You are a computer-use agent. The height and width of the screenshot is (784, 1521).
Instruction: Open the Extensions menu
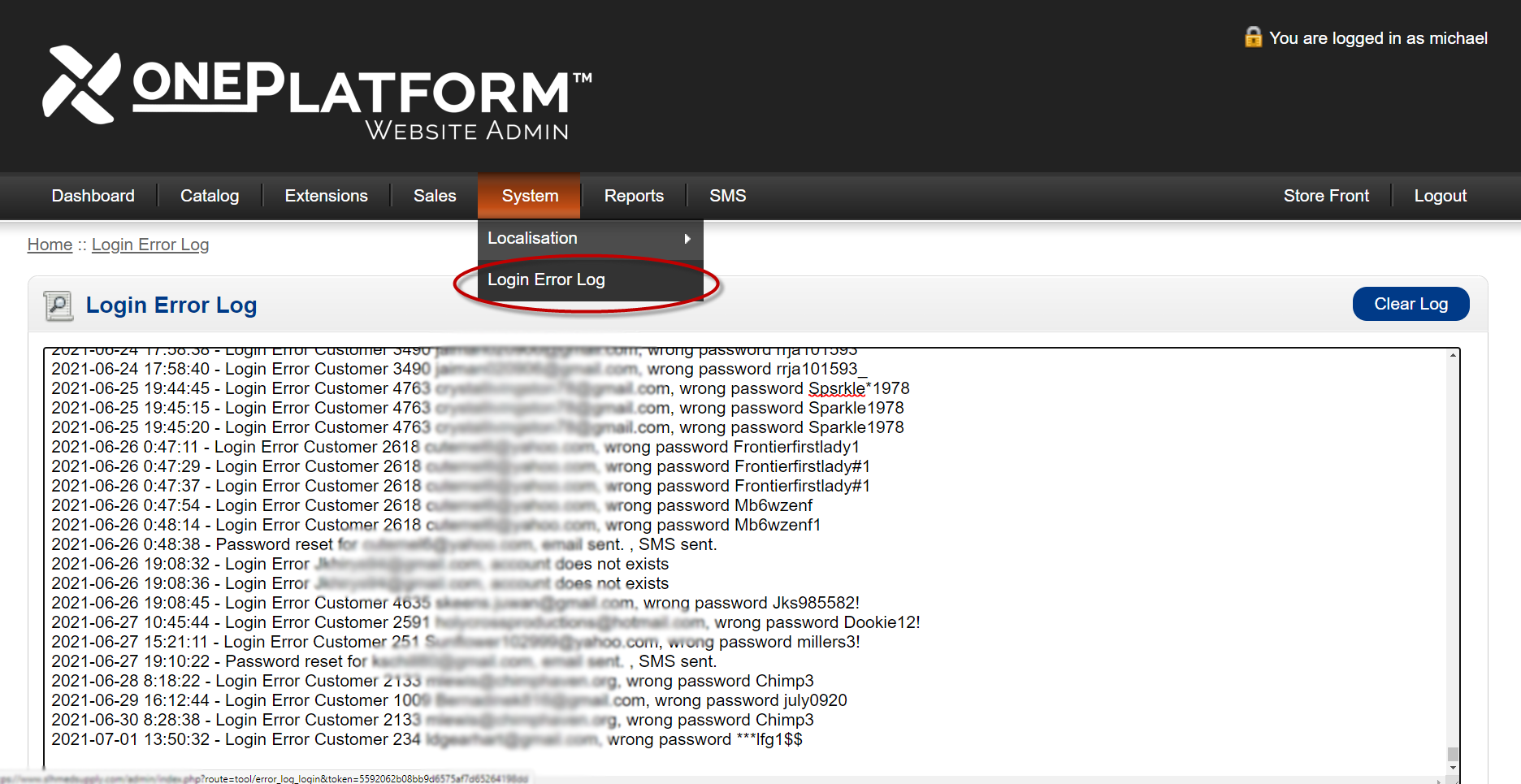(327, 196)
